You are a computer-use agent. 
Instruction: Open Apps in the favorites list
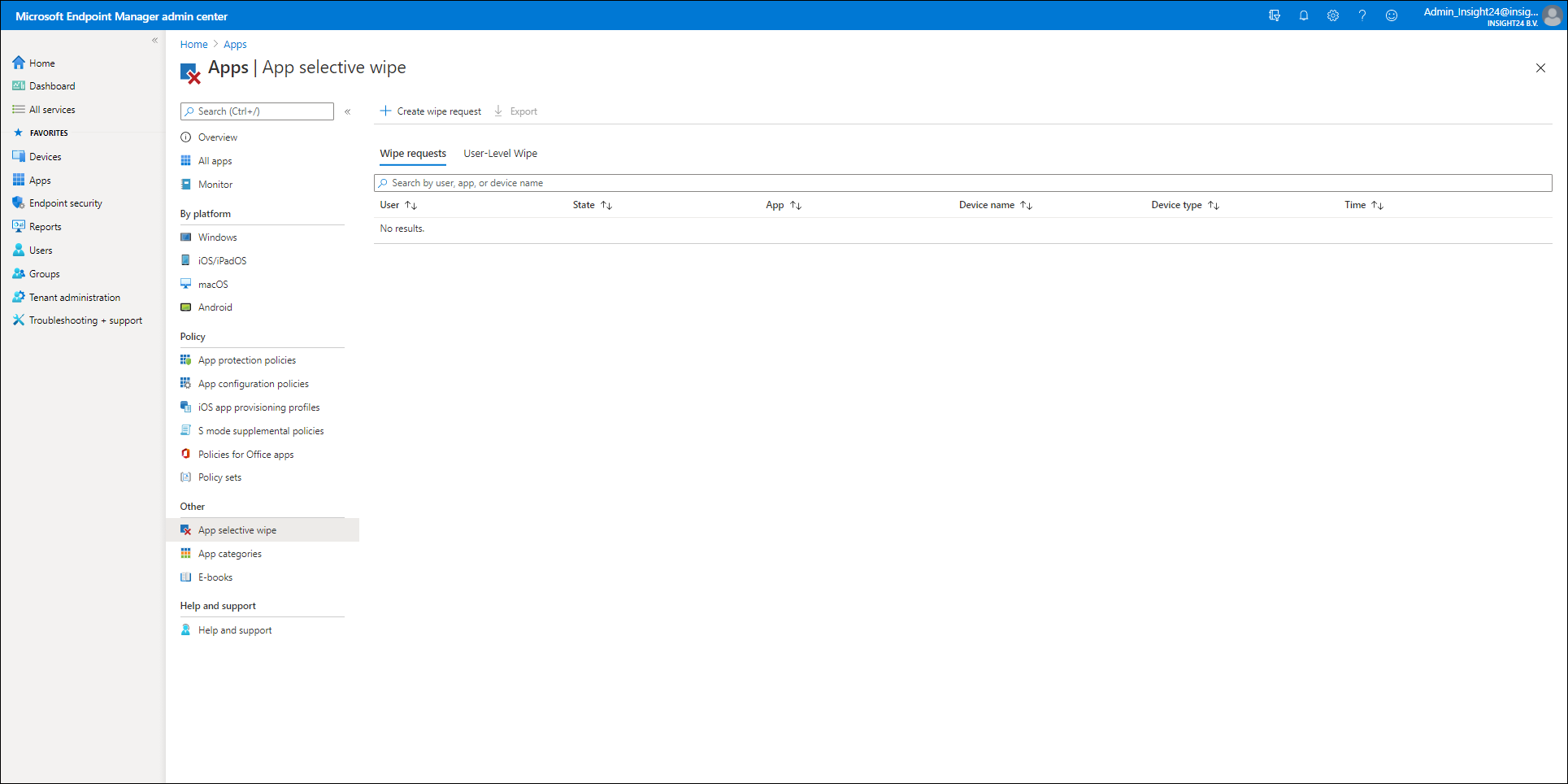tap(40, 181)
